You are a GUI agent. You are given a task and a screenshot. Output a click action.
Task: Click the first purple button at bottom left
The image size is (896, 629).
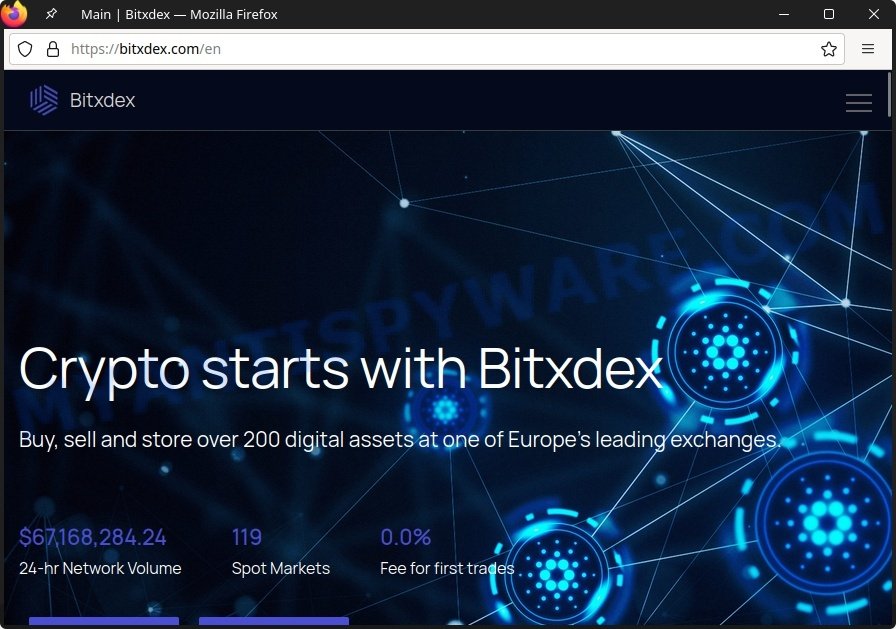[104, 621]
